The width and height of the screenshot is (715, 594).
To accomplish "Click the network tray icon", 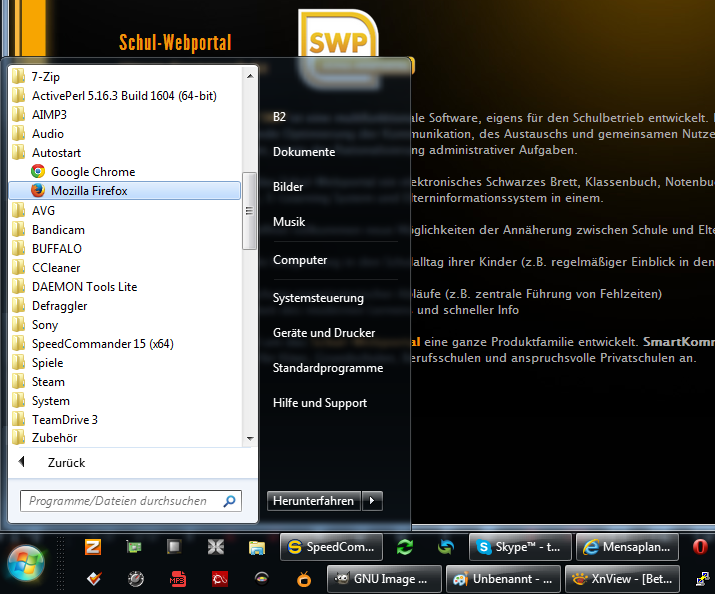I will (702, 579).
